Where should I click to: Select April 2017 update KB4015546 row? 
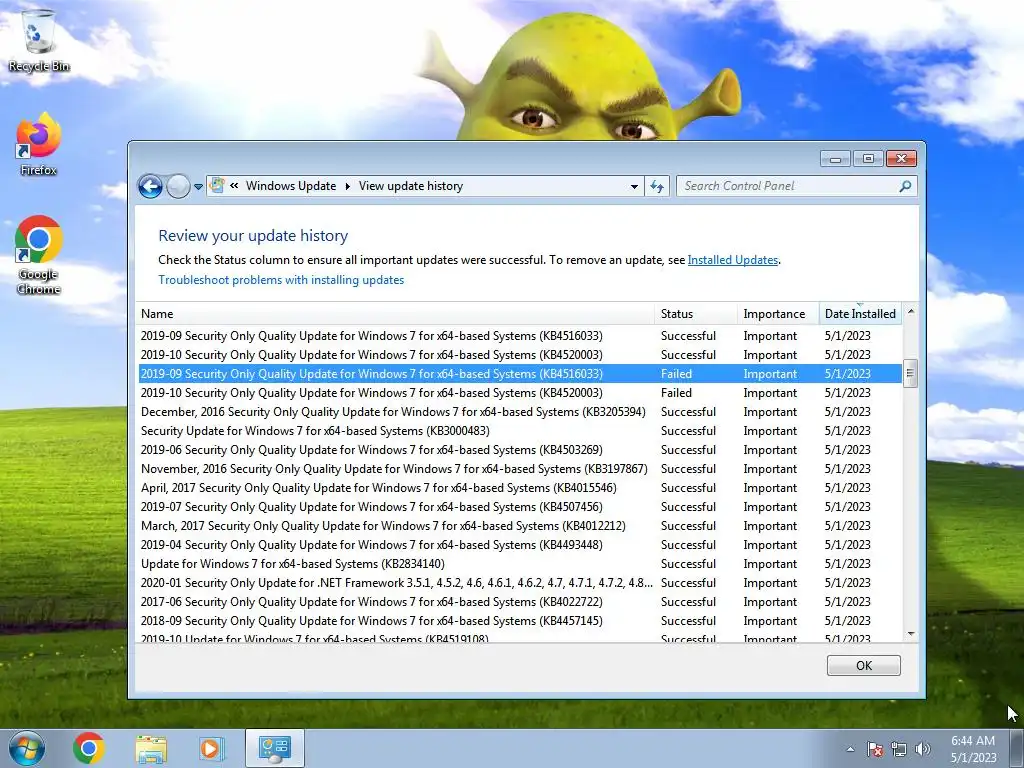(519, 487)
